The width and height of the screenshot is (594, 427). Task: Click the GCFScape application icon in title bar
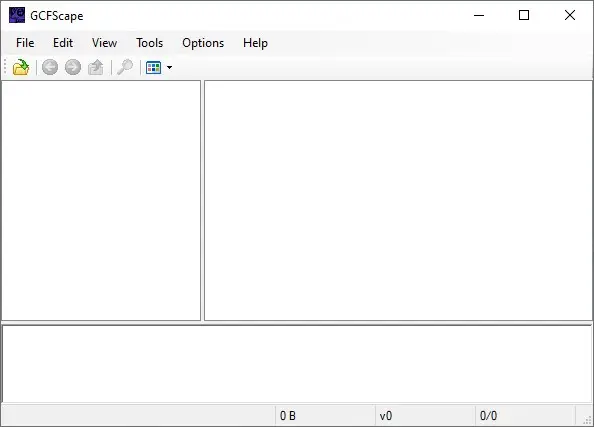click(x=17, y=16)
